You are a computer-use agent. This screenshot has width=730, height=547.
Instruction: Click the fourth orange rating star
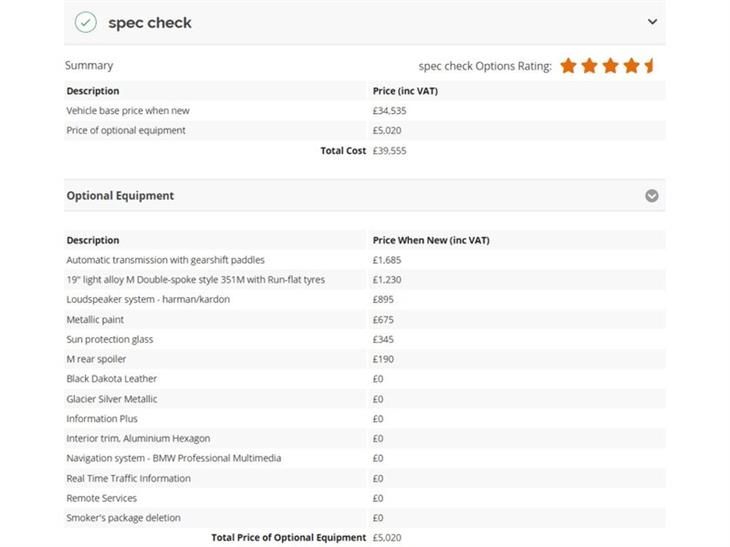[631, 66]
